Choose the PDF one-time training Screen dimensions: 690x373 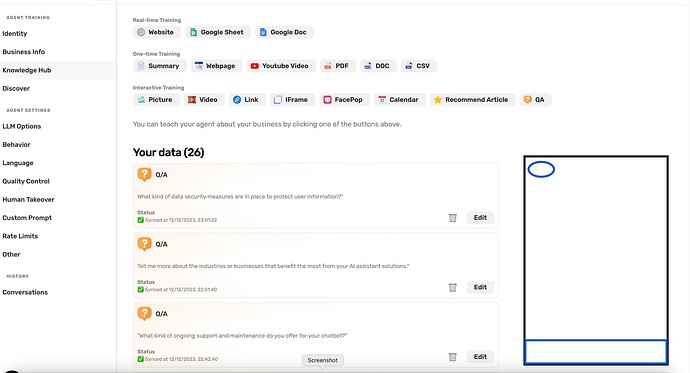(x=338, y=66)
